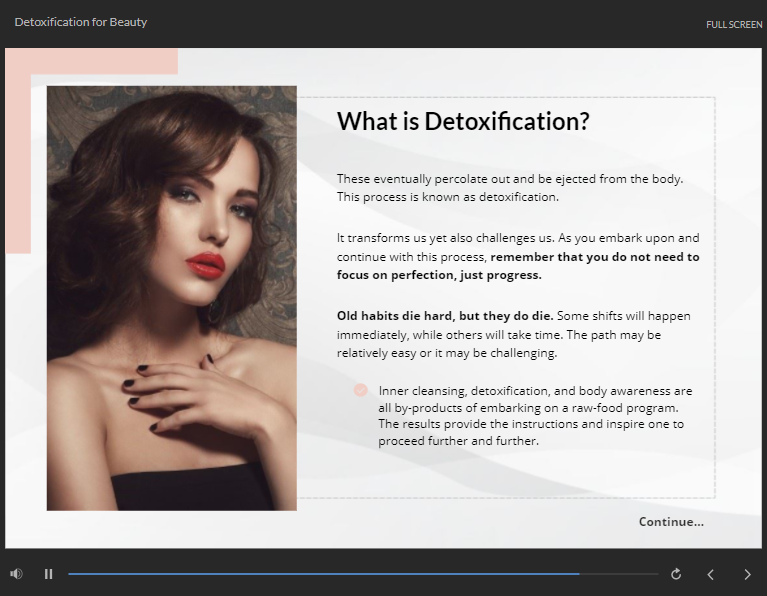Screen dimensions: 767x596
Task: Advance to the next slide arrow
Action: pyautogui.click(x=747, y=574)
